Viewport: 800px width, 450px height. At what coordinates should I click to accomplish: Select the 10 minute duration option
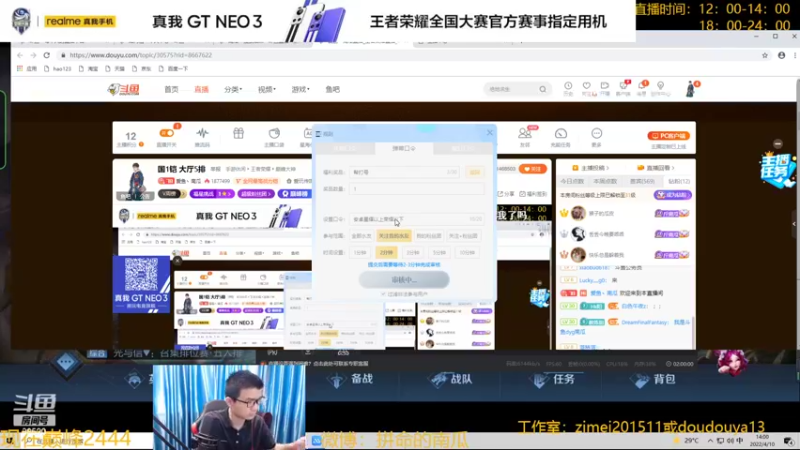tap(466, 253)
